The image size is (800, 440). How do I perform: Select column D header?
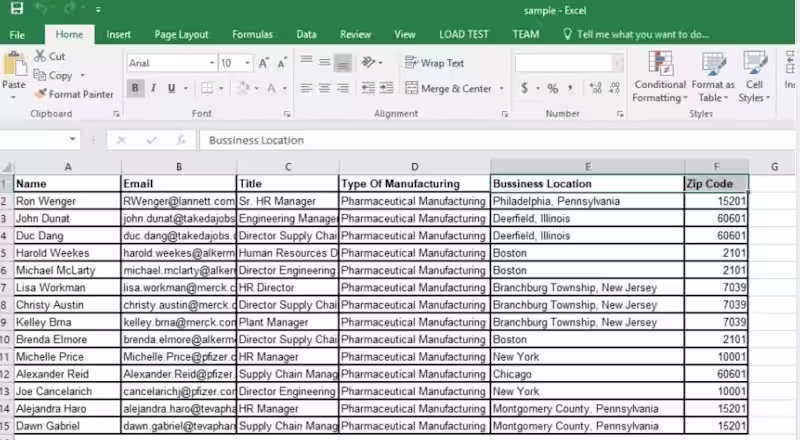(x=414, y=166)
